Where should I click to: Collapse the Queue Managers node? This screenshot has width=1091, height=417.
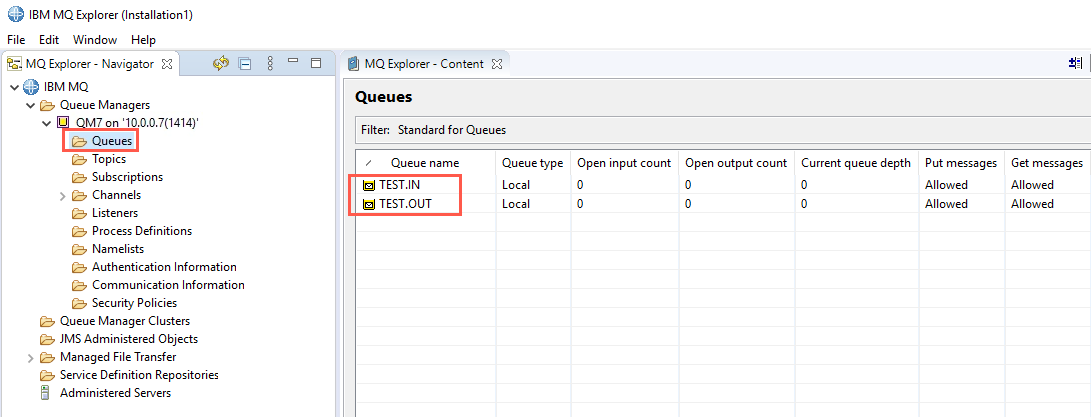click(x=30, y=106)
